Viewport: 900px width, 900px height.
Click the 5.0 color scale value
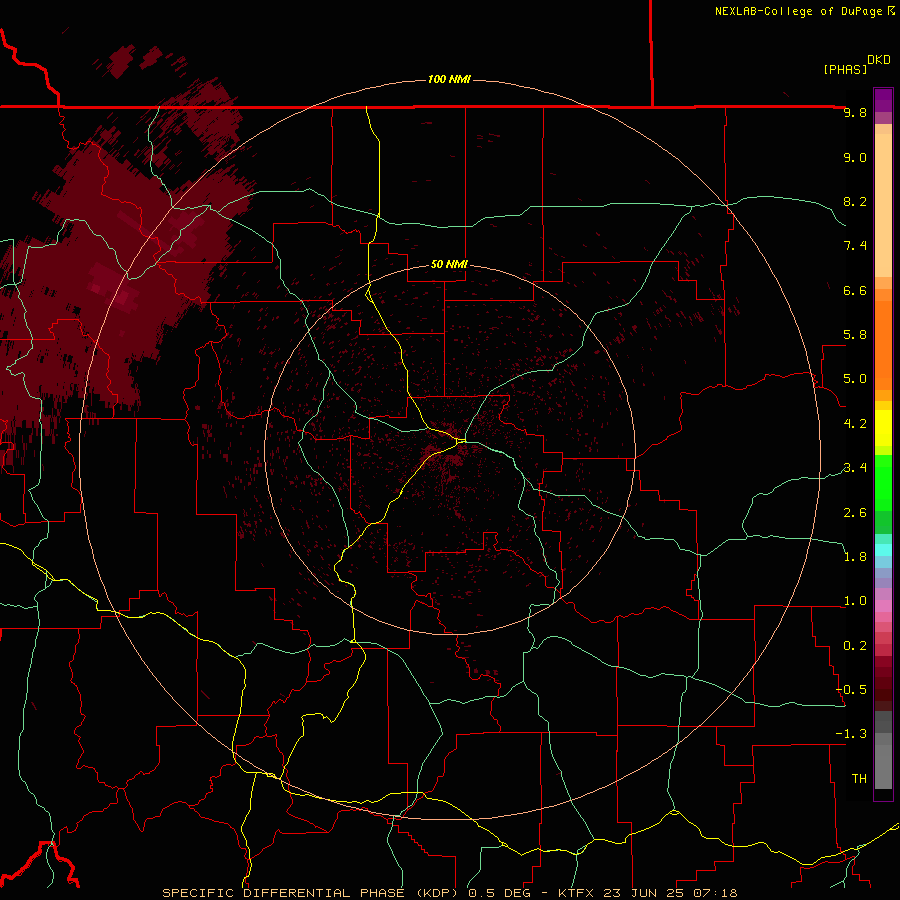click(x=855, y=379)
